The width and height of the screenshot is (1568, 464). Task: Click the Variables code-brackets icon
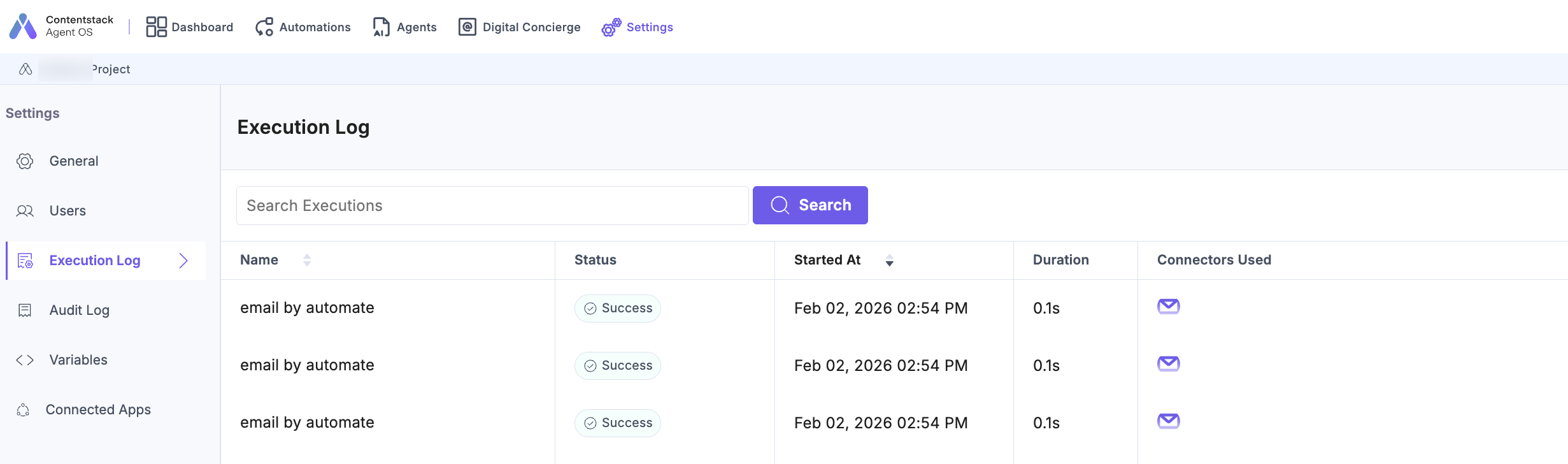25,360
